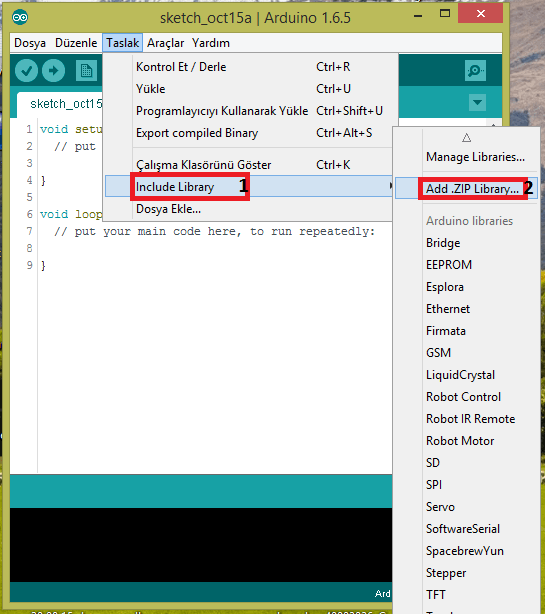Image resolution: width=545 pixels, height=614 pixels.
Task: Maximize the Arduino window
Action: click(x=445, y=14)
